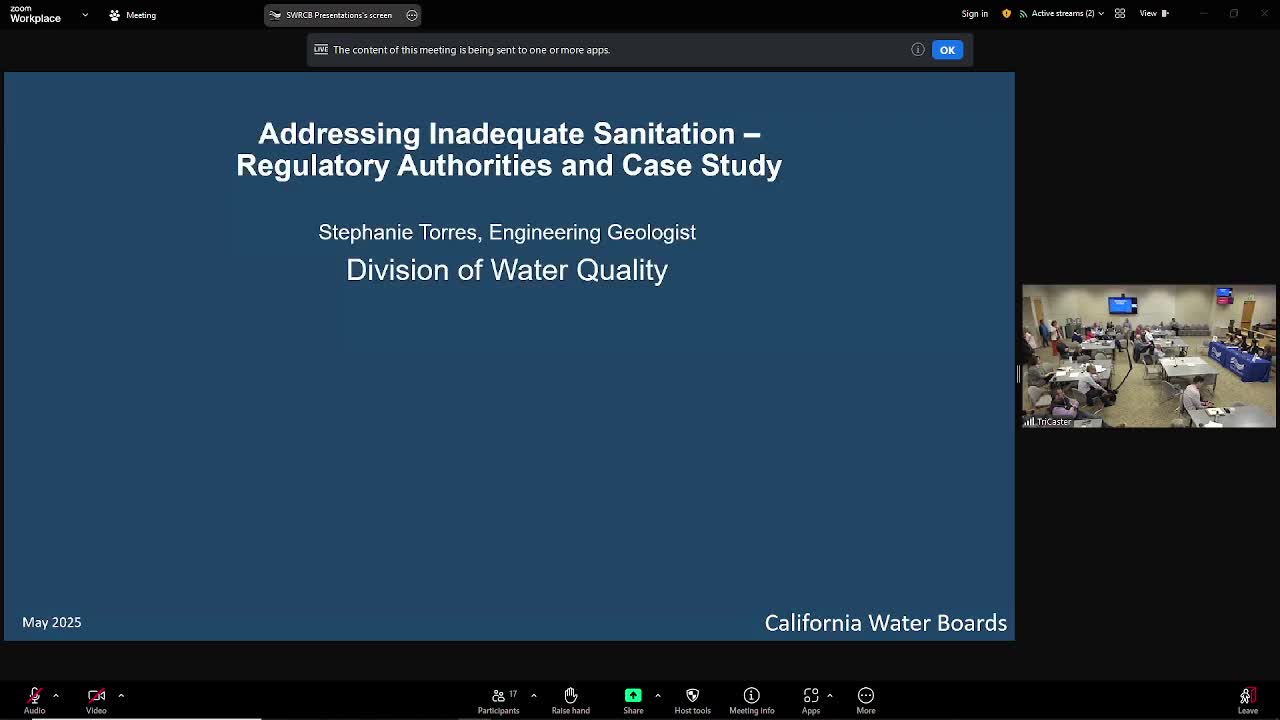The height and width of the screenshot is (720, 1280).
Task: Open the Meeting tab
Action: [133, 15]
